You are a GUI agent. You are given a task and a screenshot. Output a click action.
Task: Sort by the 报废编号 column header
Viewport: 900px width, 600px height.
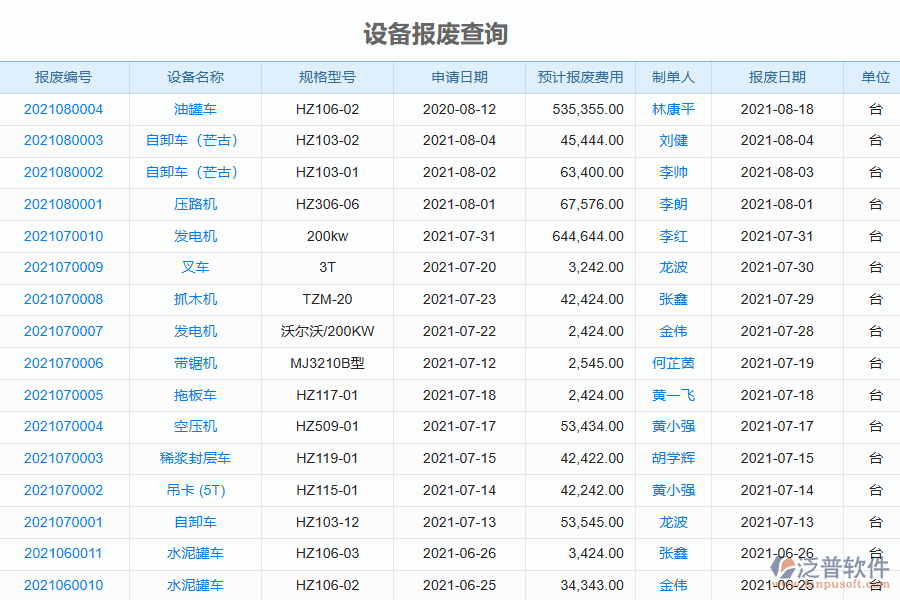[64, 77]
